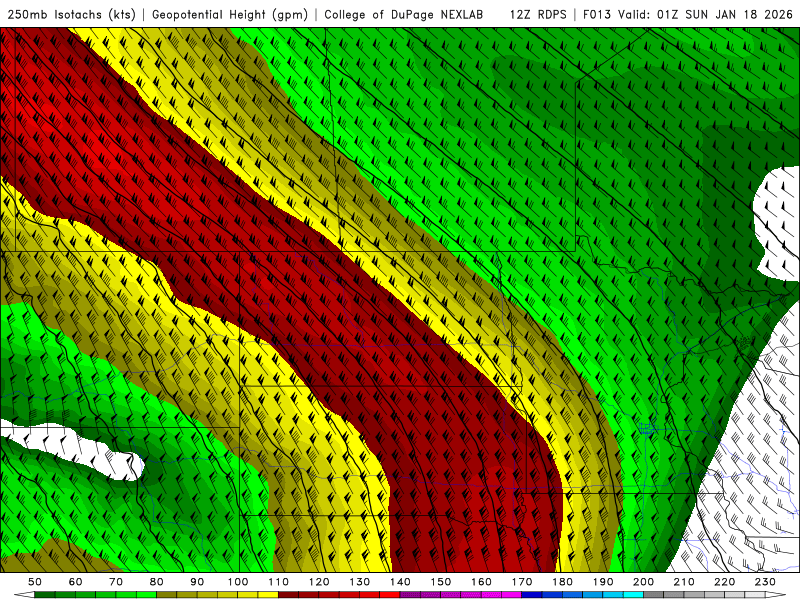Image resolution: width=800 pixels, height=600 pixels.
Task: Click the 60 value on the color scale
Action: point(76,582)
